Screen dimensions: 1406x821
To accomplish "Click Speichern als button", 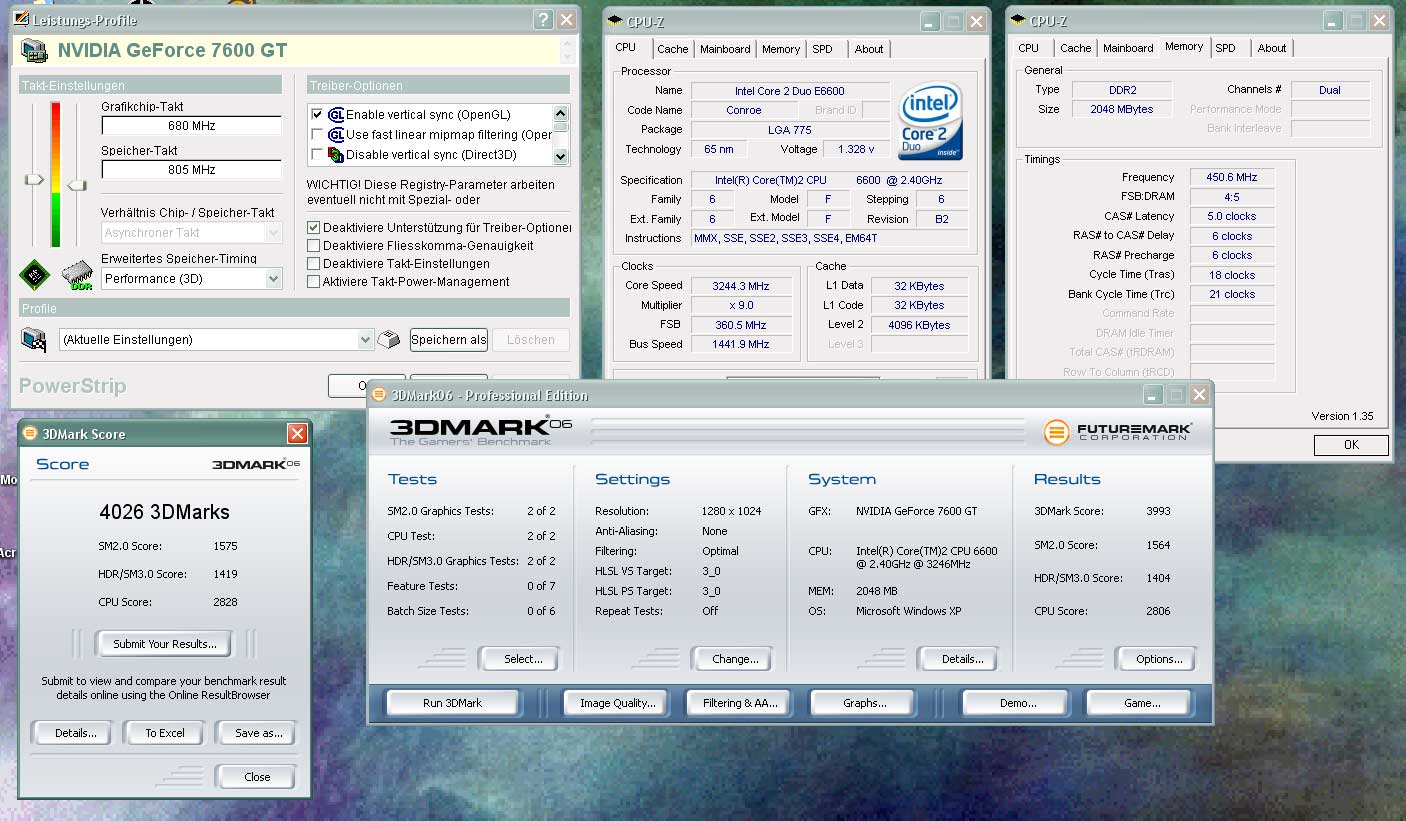I will pyautogui.click(x=449, y=340).
